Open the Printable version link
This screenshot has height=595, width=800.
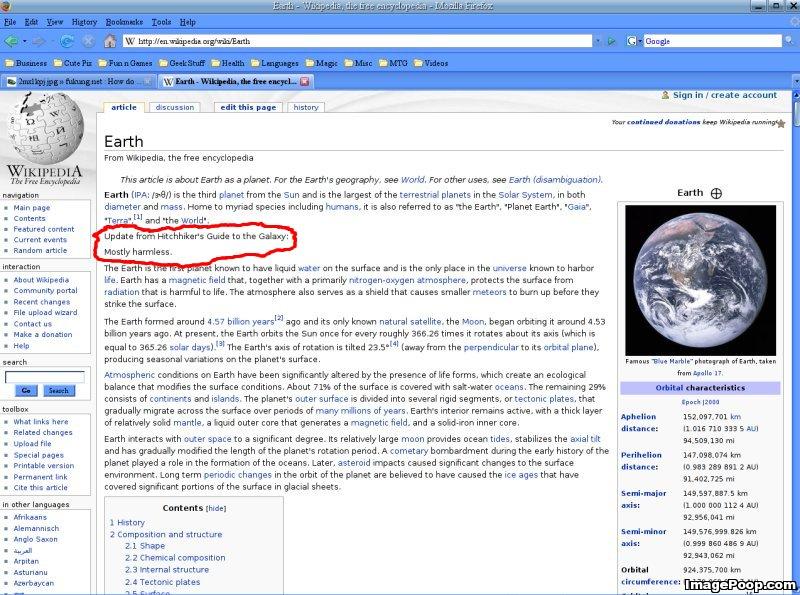44,465
